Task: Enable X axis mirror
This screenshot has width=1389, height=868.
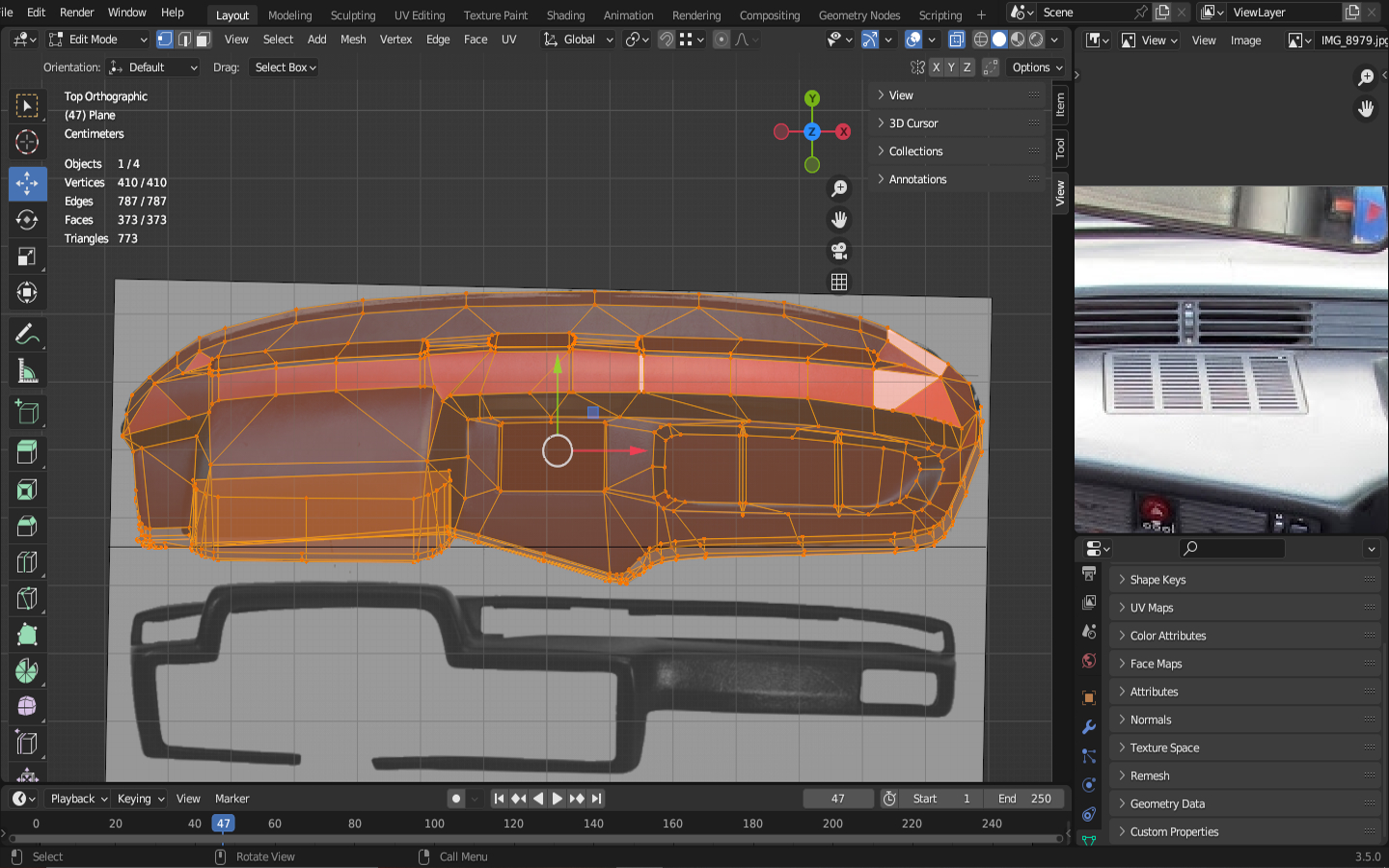Action: tap(936, 68)
